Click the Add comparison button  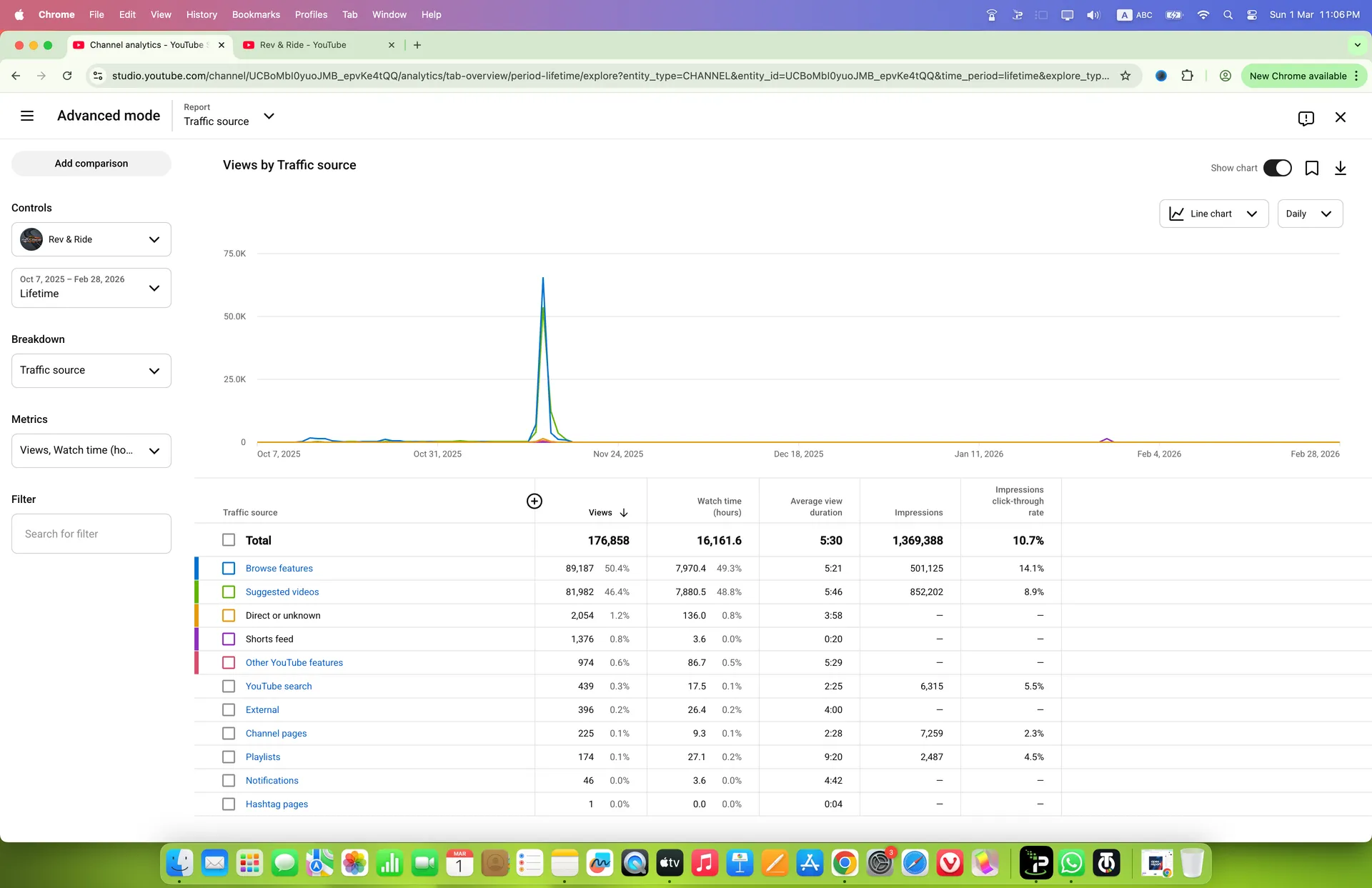coord(91,164)
